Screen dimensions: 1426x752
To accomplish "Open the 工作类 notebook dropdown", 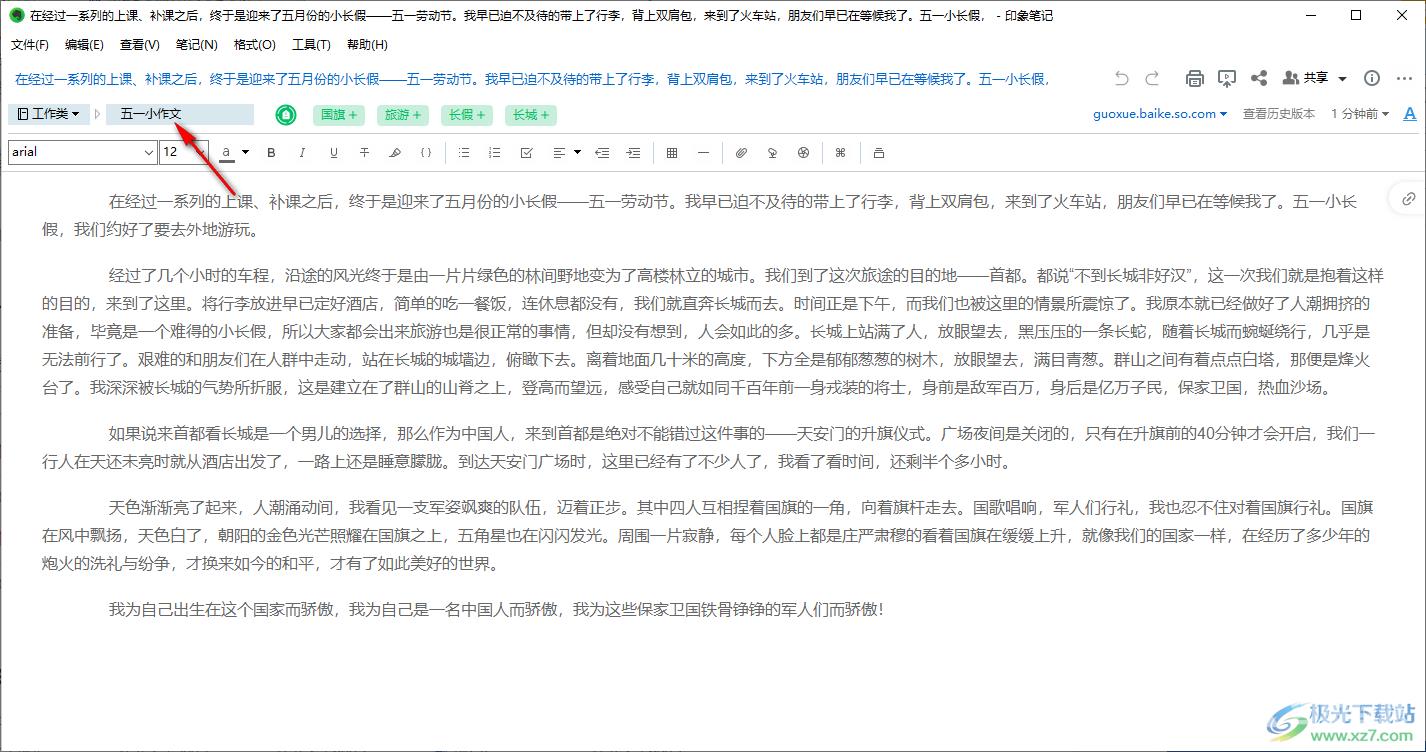I will pyautogui.click(x=49, y=114).
